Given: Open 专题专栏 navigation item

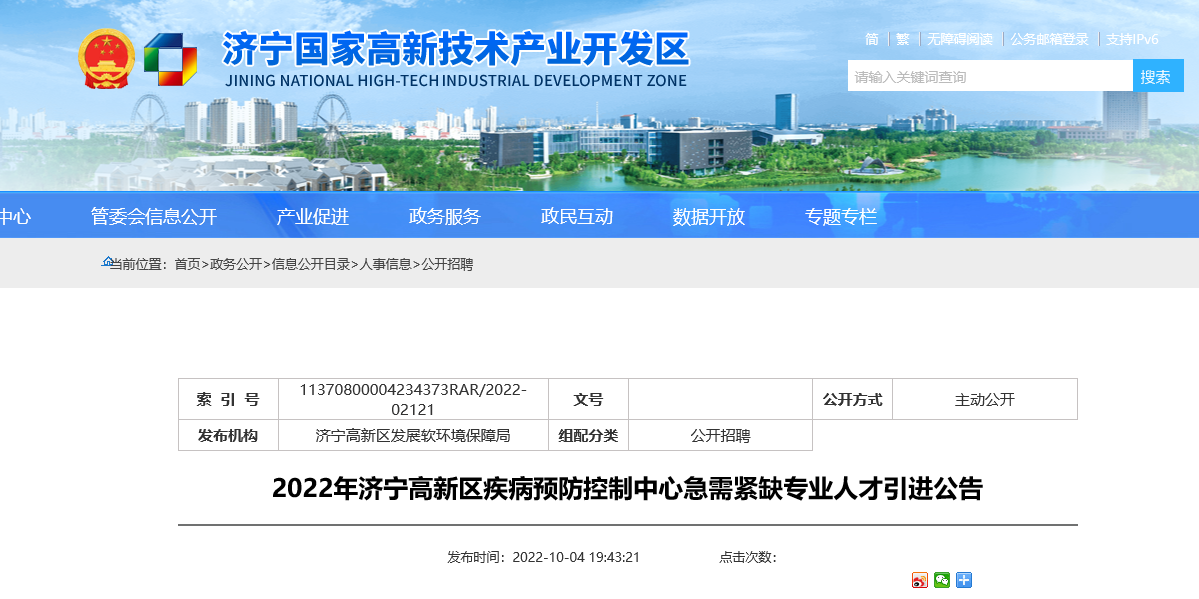Looking at the screenshot, I should 840,217.
